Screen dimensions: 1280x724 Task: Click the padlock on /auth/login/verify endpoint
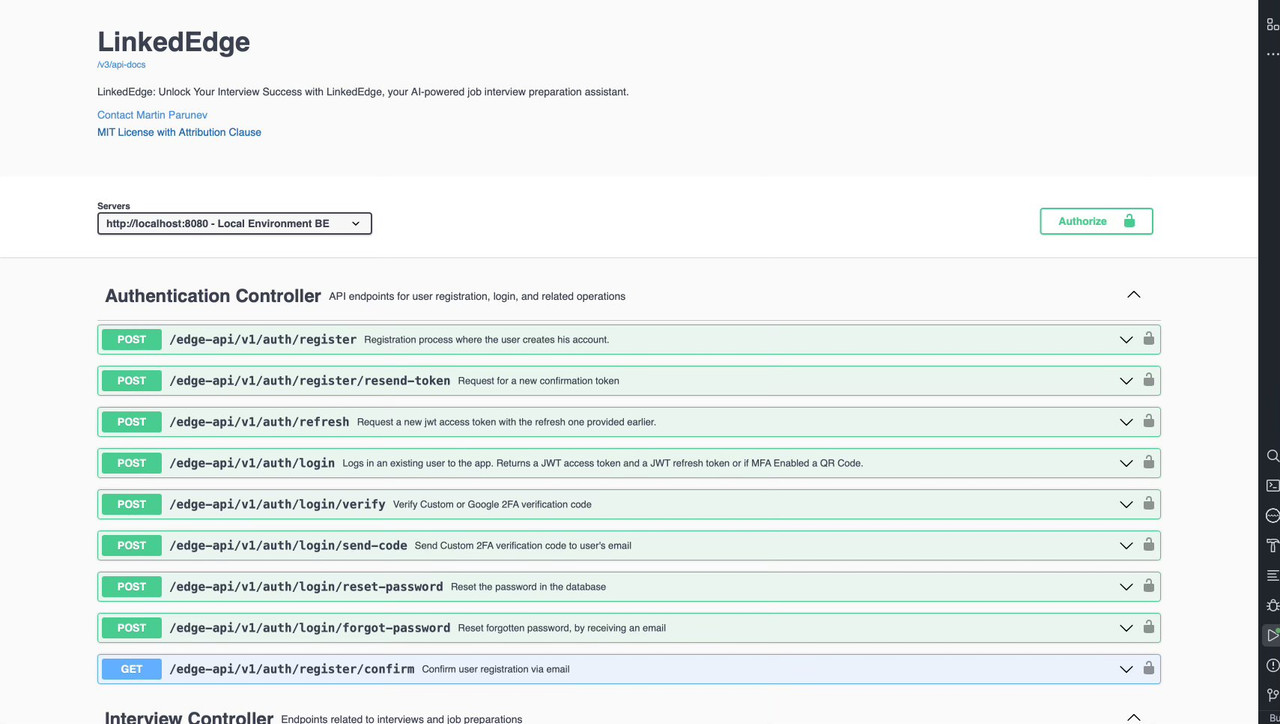click(x=1148, y=504)
